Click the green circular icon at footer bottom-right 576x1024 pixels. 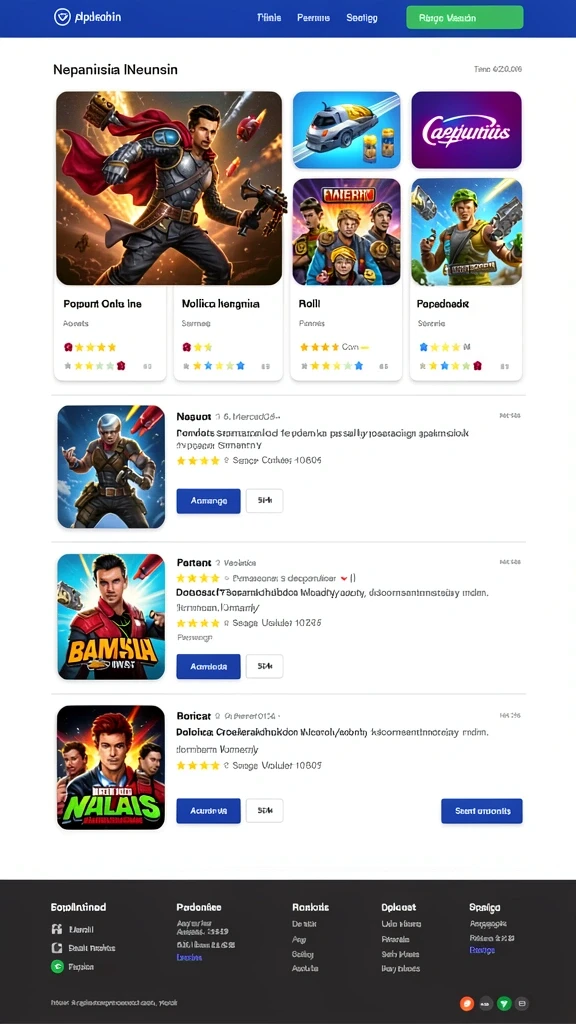504,1004
